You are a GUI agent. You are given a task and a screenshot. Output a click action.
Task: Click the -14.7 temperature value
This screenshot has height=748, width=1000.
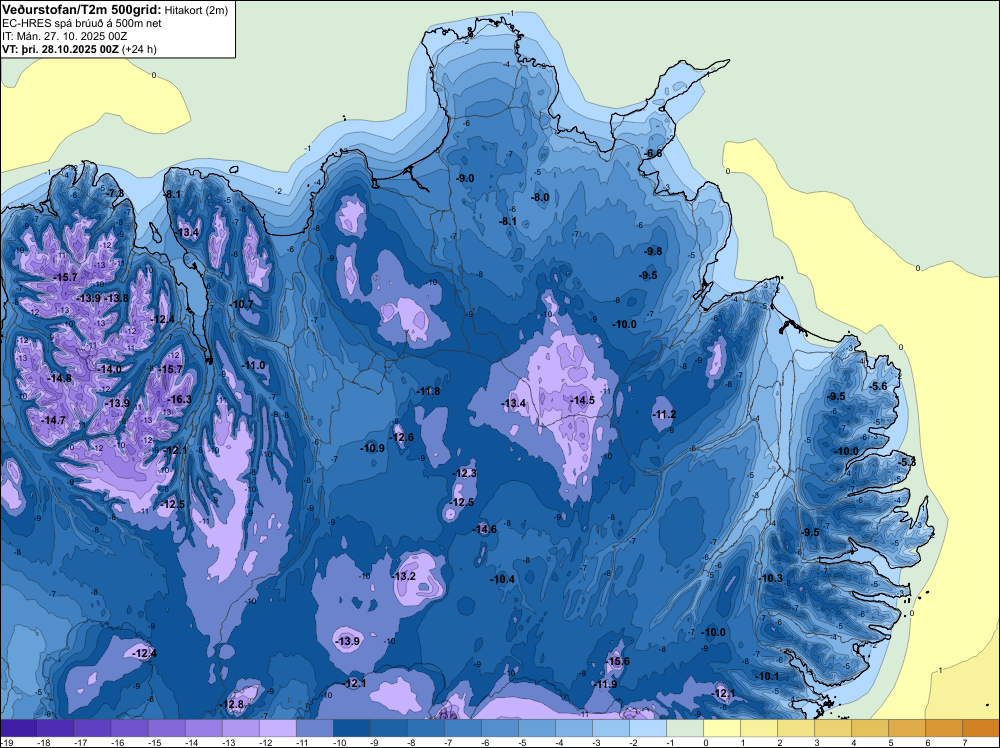coord(53,420)
